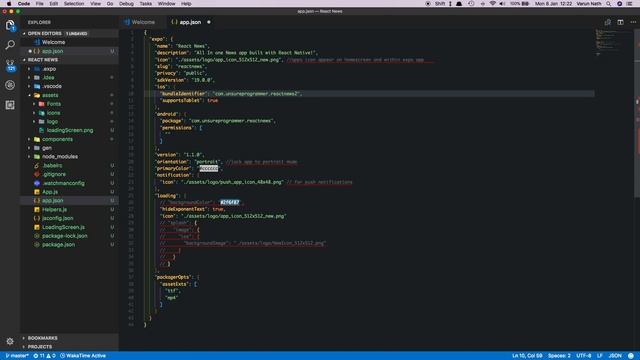Open the View menu
Viewport: 640px width, 360px height.
96,4
